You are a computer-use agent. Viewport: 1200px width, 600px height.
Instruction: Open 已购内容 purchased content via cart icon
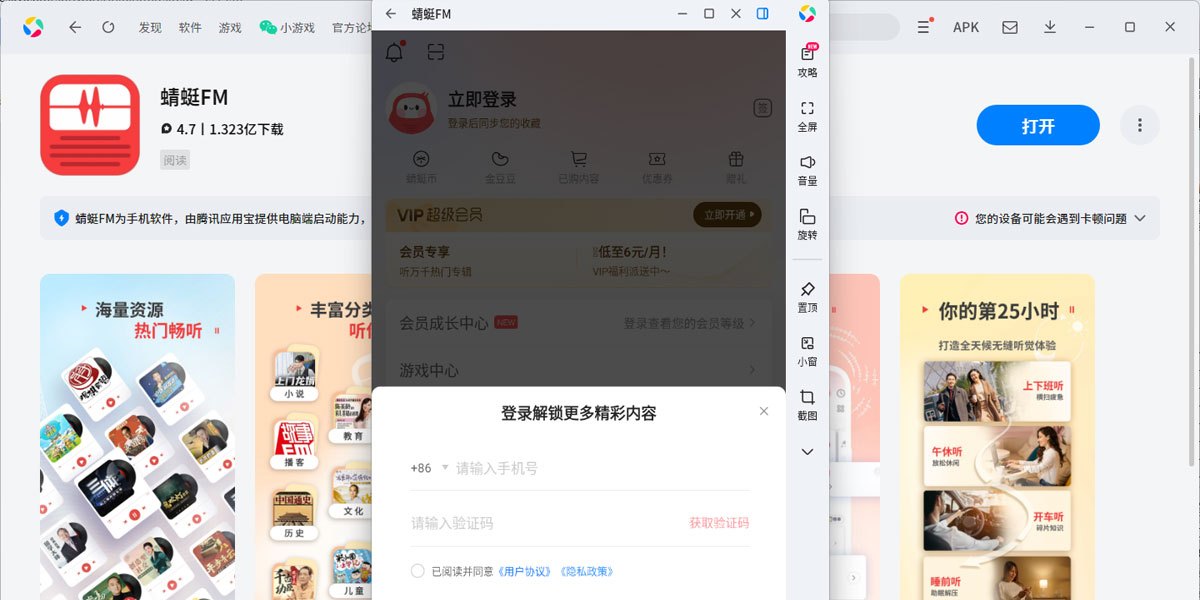click(x=578, y=165)
